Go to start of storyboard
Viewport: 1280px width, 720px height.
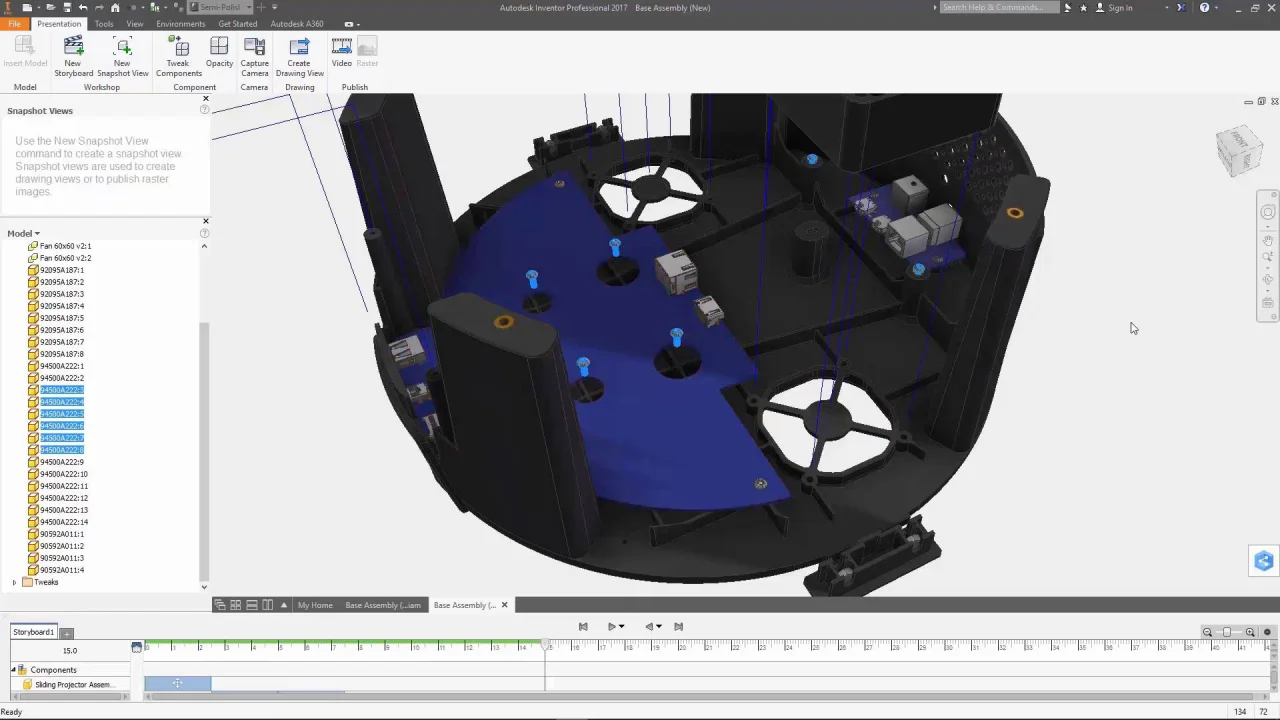point(583,627)
